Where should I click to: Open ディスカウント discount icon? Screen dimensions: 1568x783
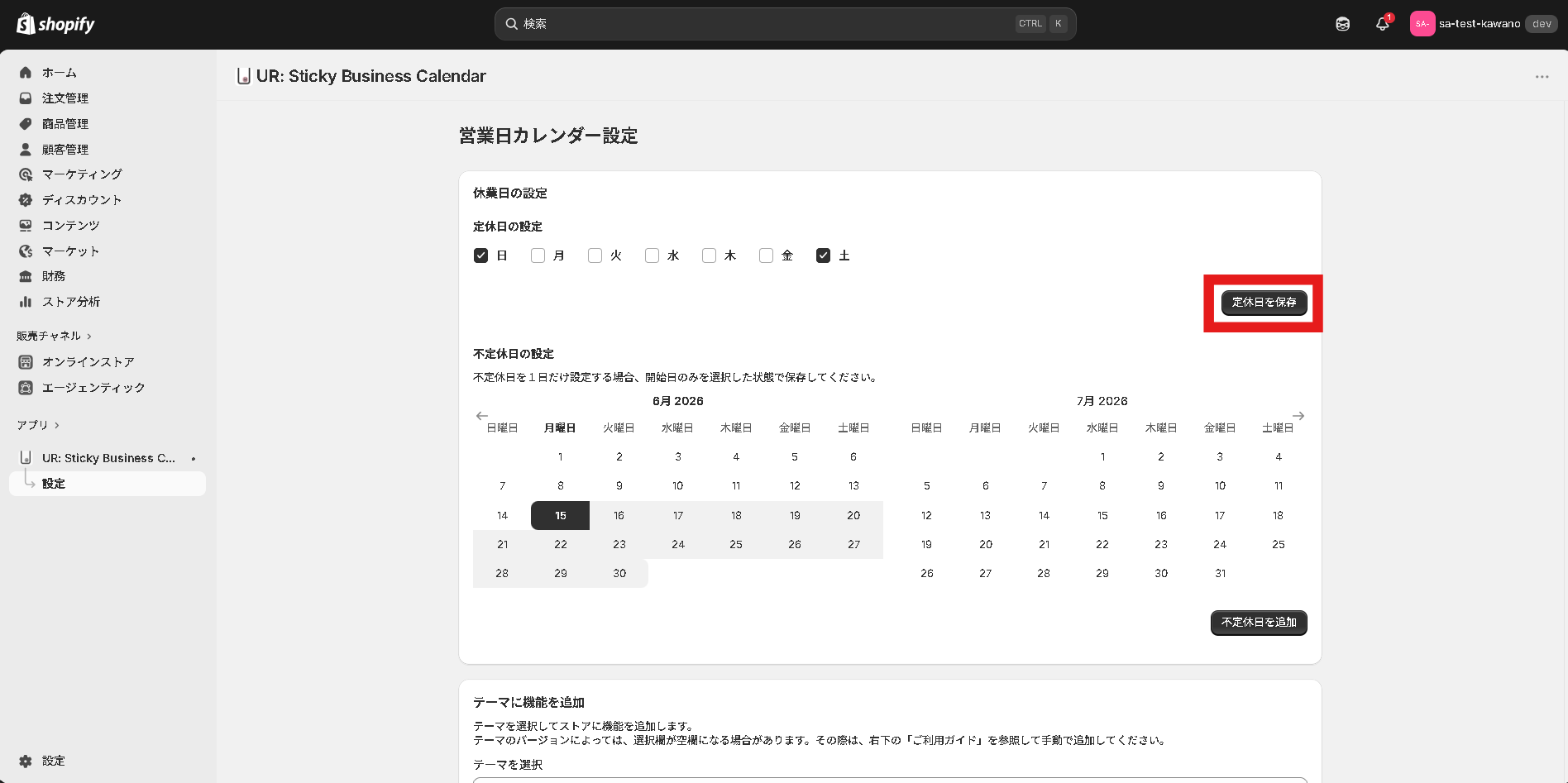pyautogui.click(x=26, y=200)
